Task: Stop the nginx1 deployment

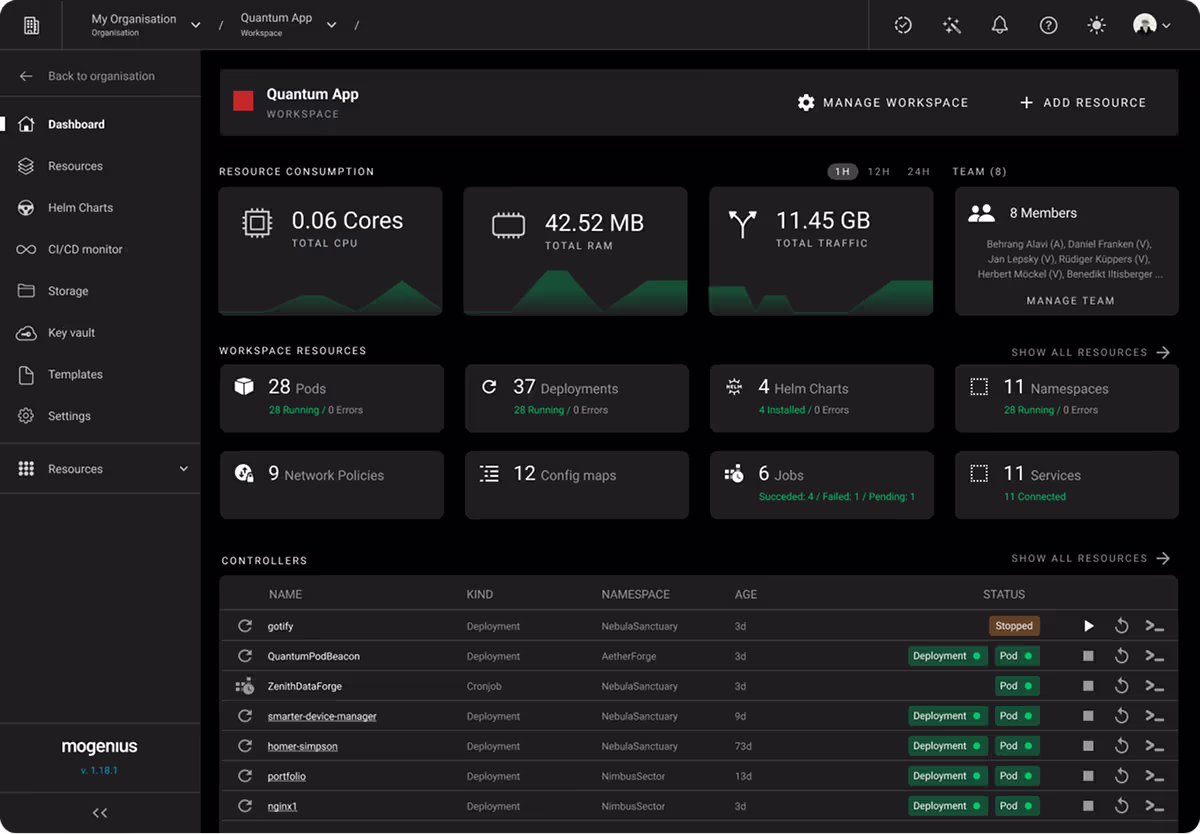Action: pos(1089,806)
